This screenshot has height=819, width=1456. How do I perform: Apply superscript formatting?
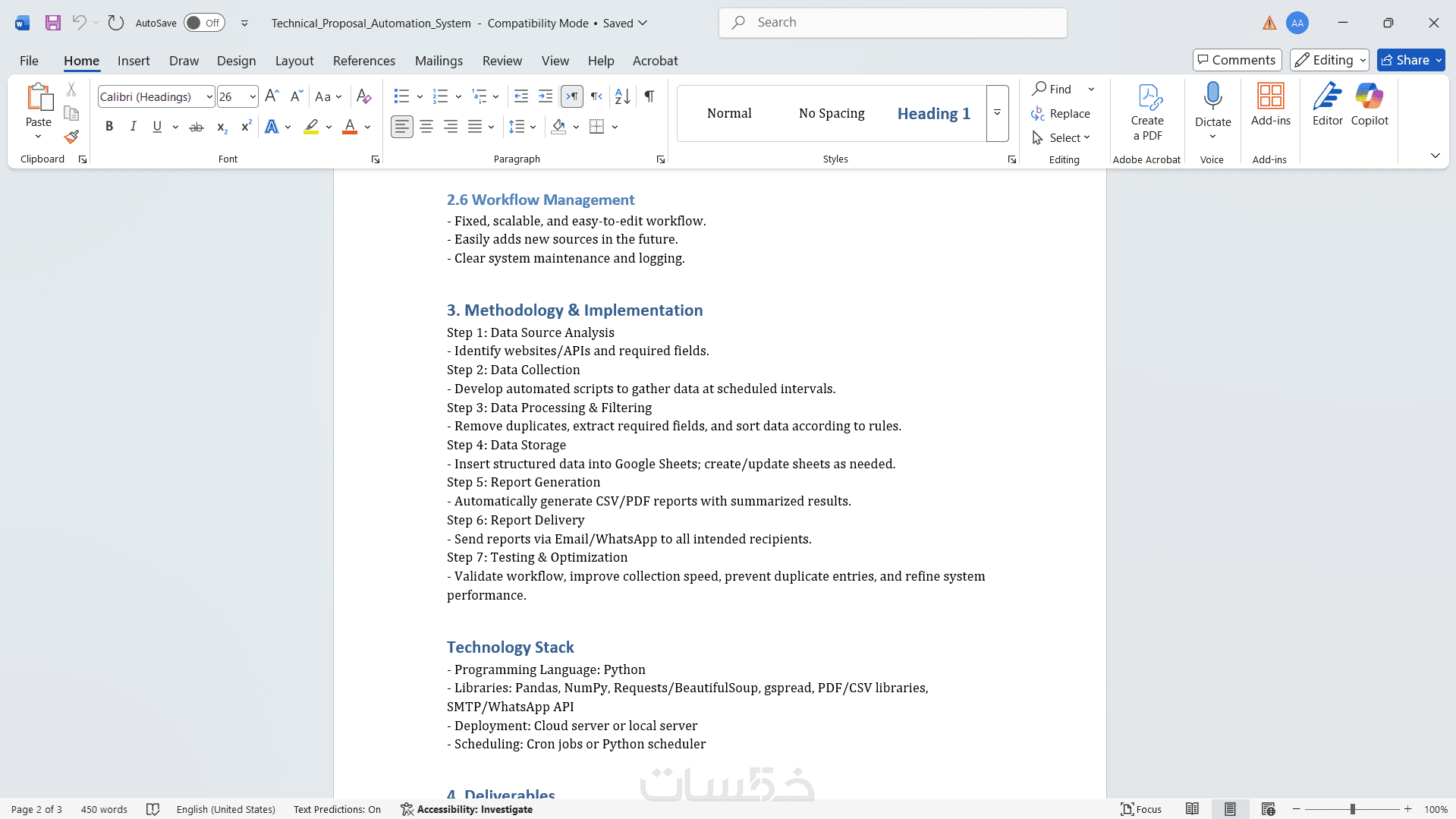pyautogui.click(x=246, y=127)
